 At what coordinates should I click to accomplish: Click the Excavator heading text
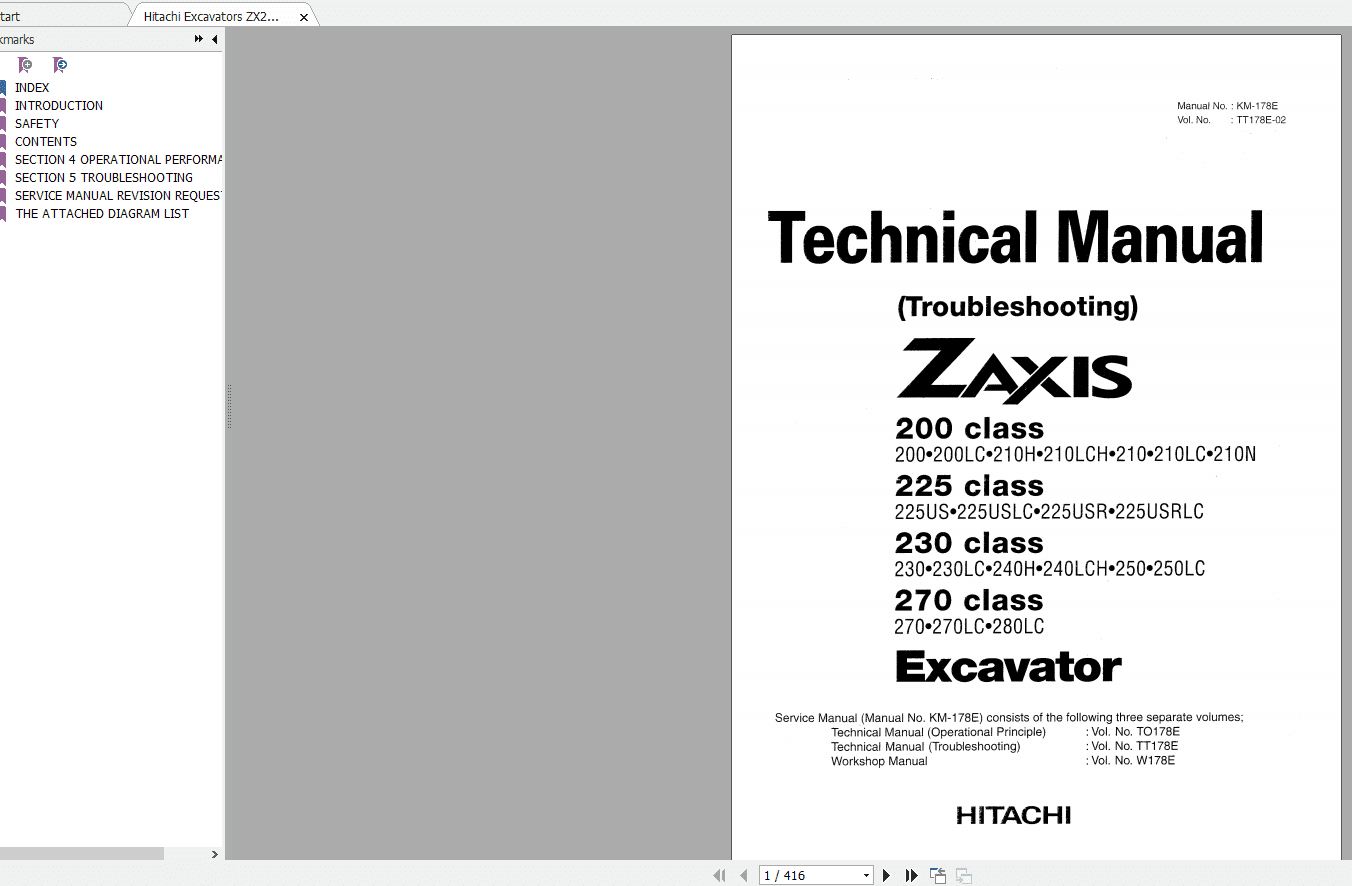pyautogui.click(x=1008, y=666)
